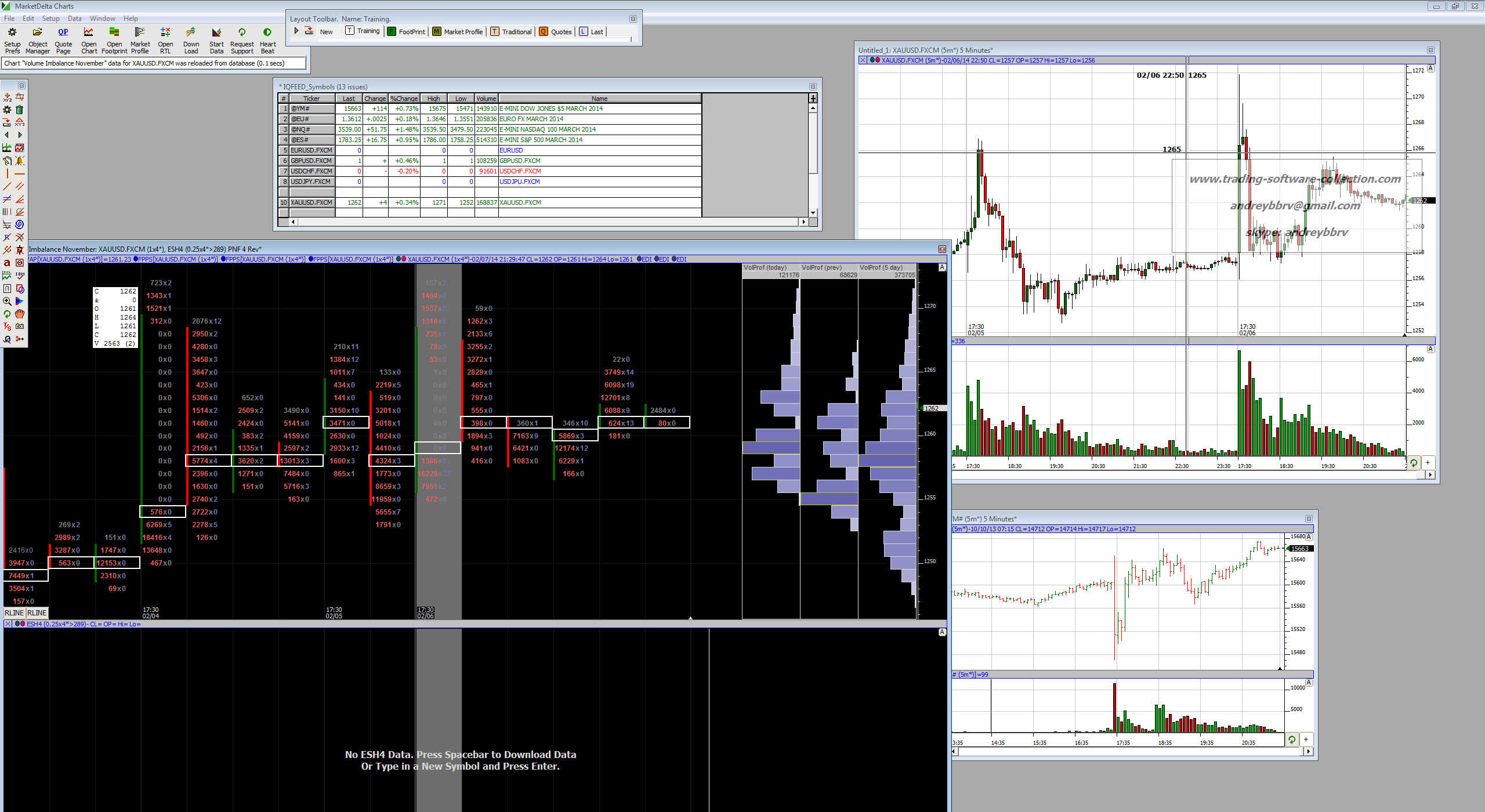The height and width of the screenshot is (812, 1485).
Task: Switch to FootPrint layout tab
Action: click(x=406, y=32)
